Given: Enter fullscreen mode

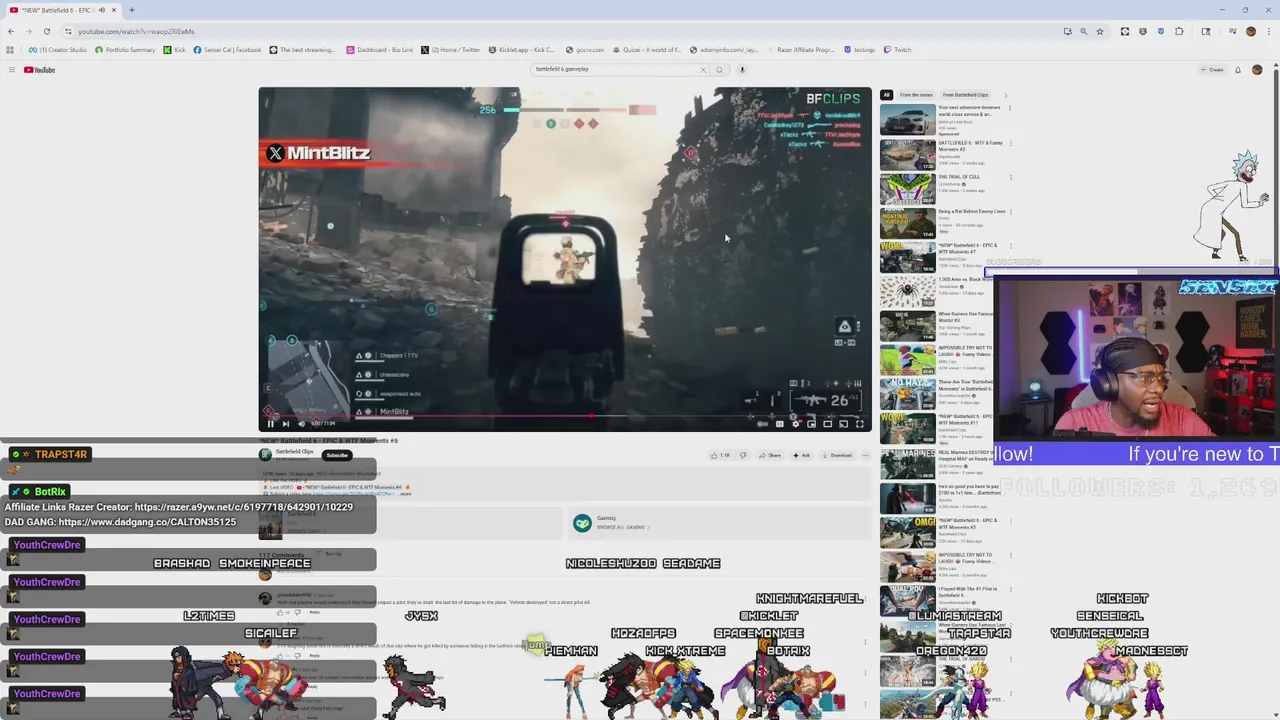Looking at the screenshot, I should [860, 424].
